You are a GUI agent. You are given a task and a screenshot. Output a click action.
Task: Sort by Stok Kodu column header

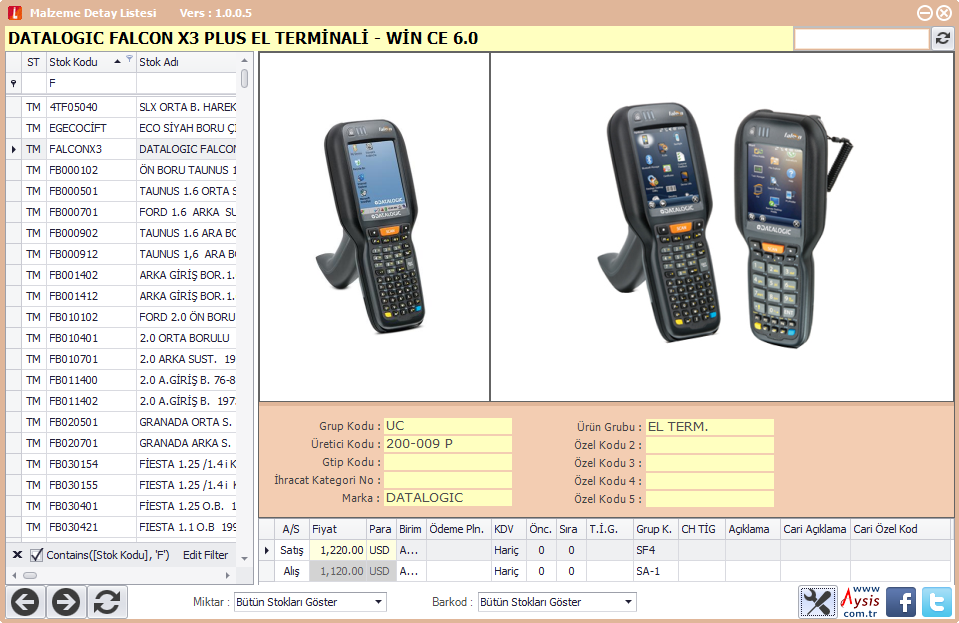(x=91, y=62)
